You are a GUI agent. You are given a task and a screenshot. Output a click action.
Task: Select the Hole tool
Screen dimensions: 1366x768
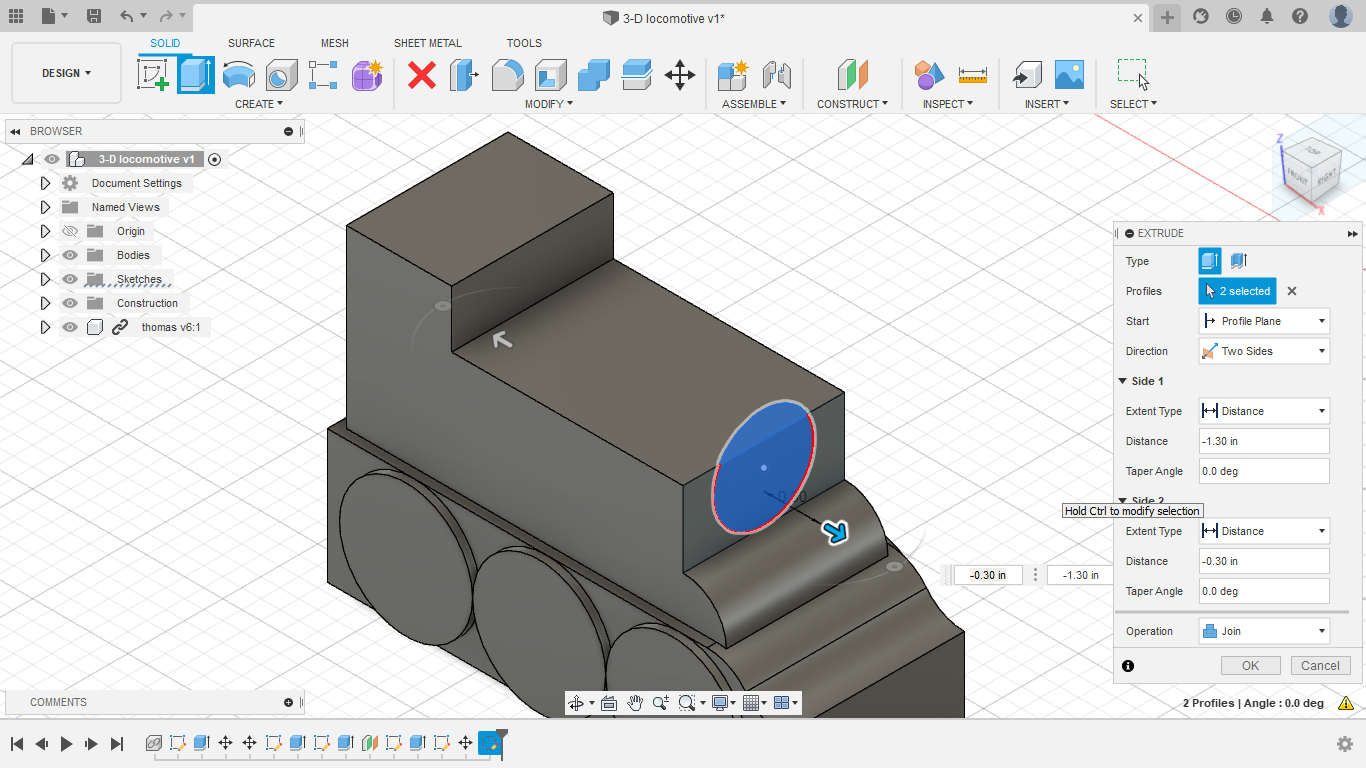pos(281,75)
